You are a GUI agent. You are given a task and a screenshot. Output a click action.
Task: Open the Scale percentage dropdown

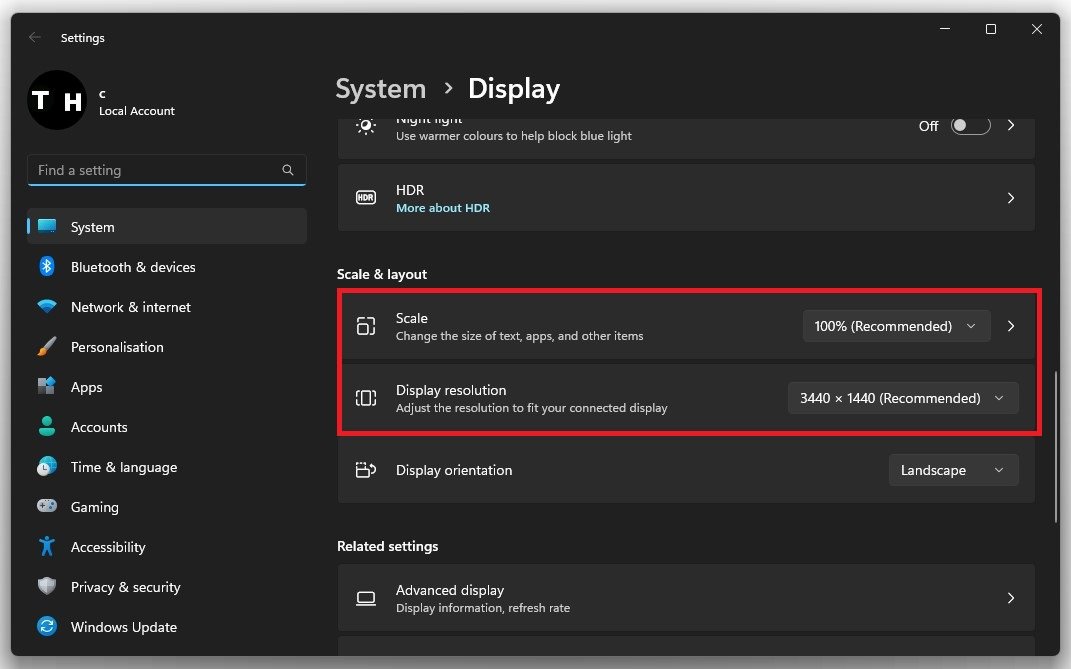point(896,326)
